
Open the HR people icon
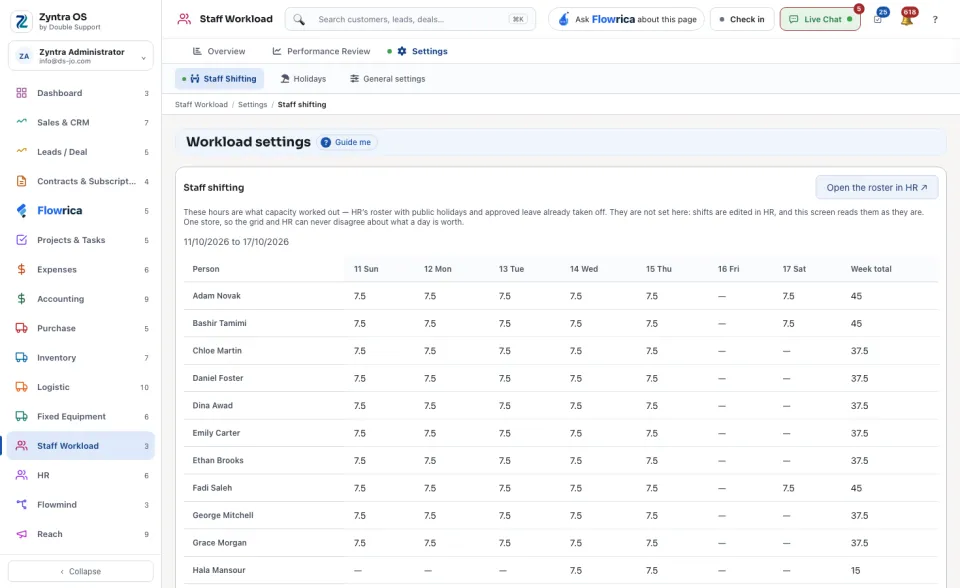coord(21,475)
